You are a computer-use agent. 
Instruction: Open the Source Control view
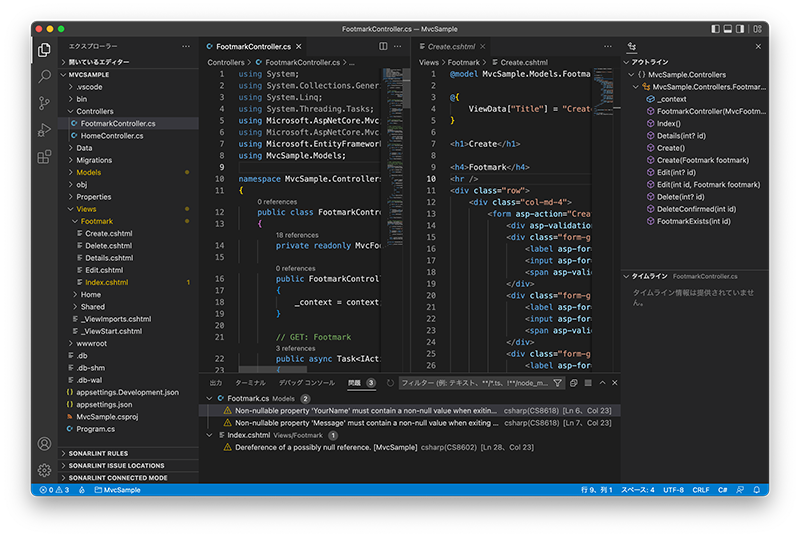pos(44,103)
